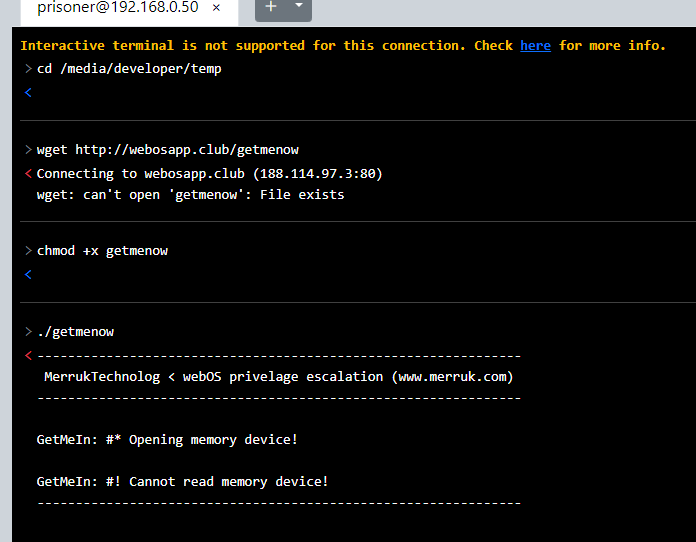696x542 pixels.
Task: Click the prompt chevron before the cd command
Action: [28, 69]
